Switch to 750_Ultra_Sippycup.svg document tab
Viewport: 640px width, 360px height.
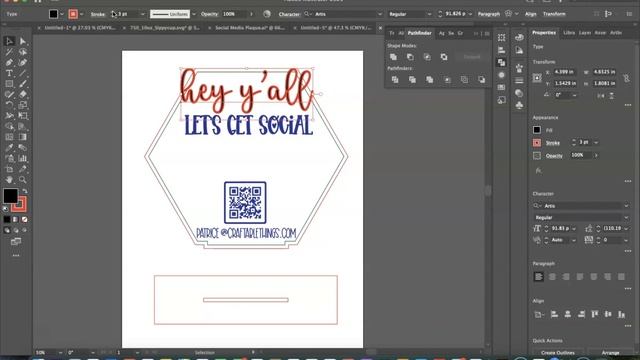(x=165, y=28)
